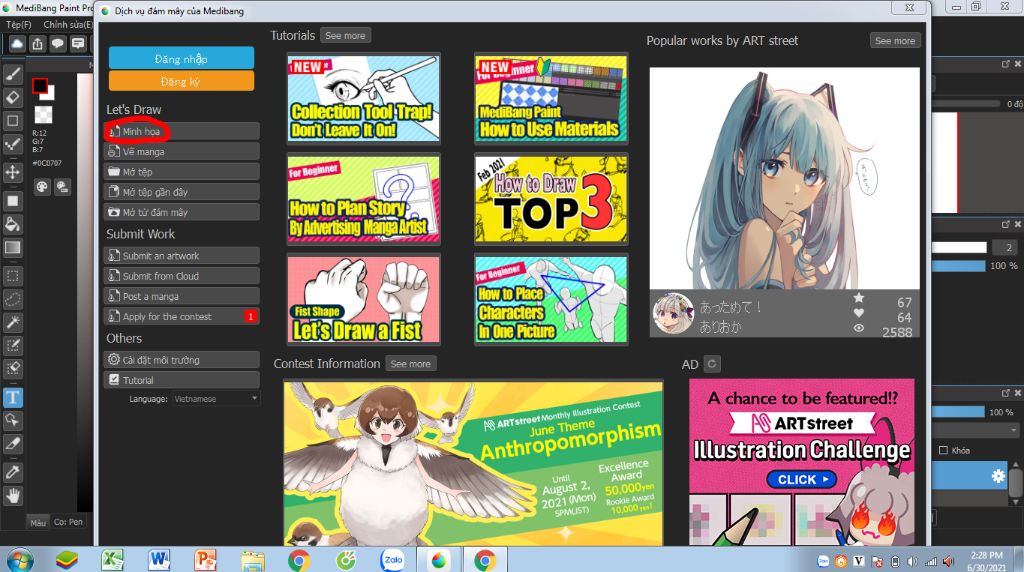Select the Hand pan tool
The image size is (1024, 572).
click(12, 496)
